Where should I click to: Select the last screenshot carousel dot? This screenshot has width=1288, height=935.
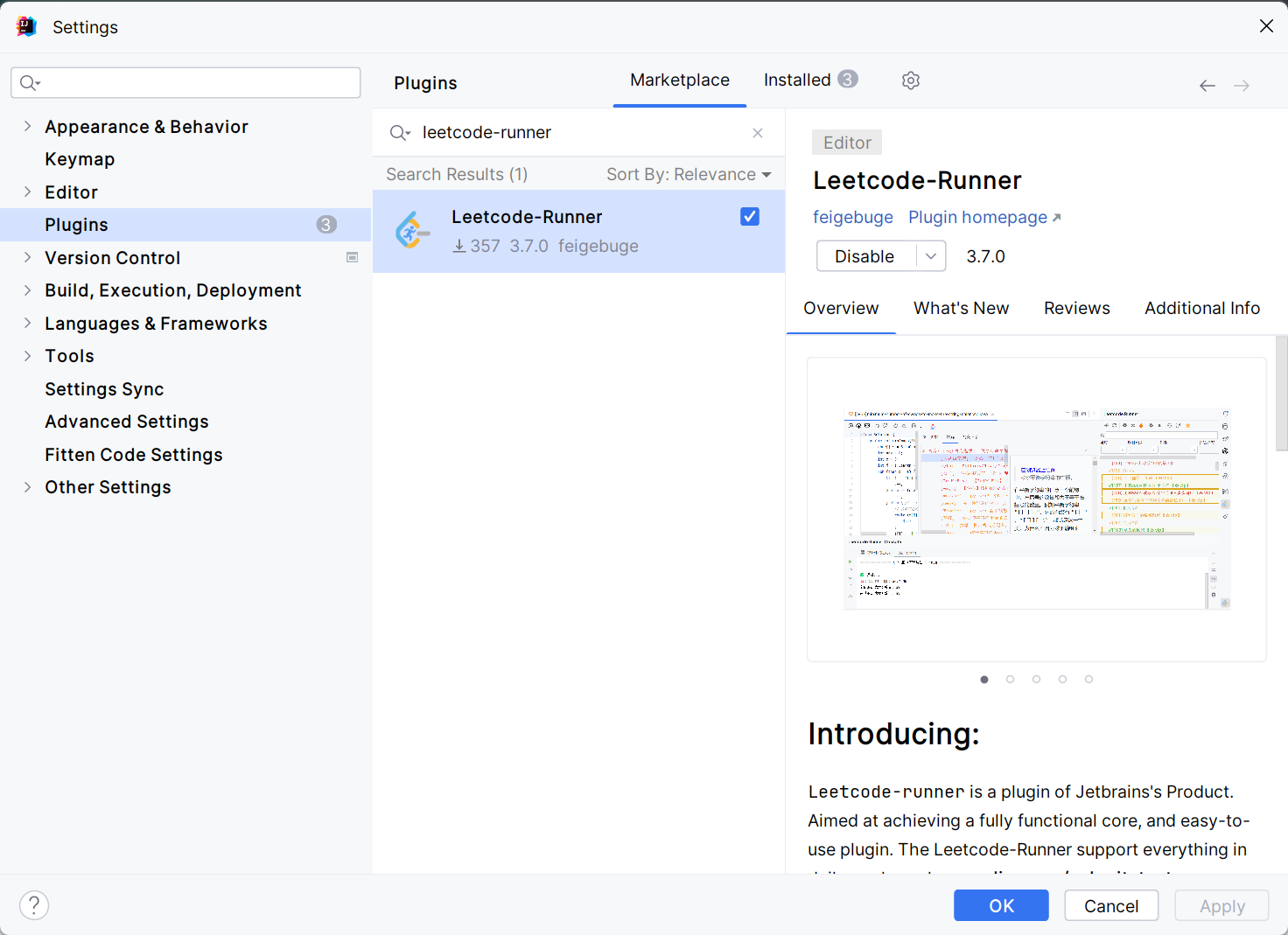coord(1088,680)
